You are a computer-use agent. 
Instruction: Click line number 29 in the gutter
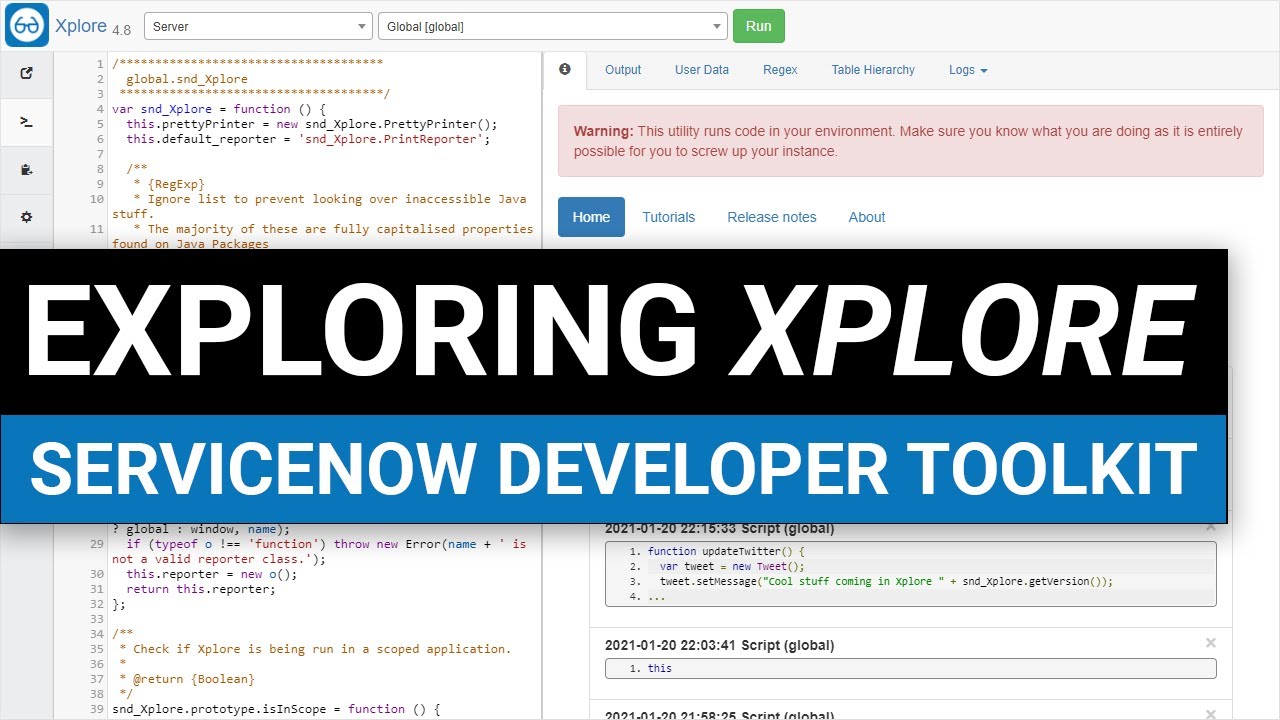[x=97, y=544]
